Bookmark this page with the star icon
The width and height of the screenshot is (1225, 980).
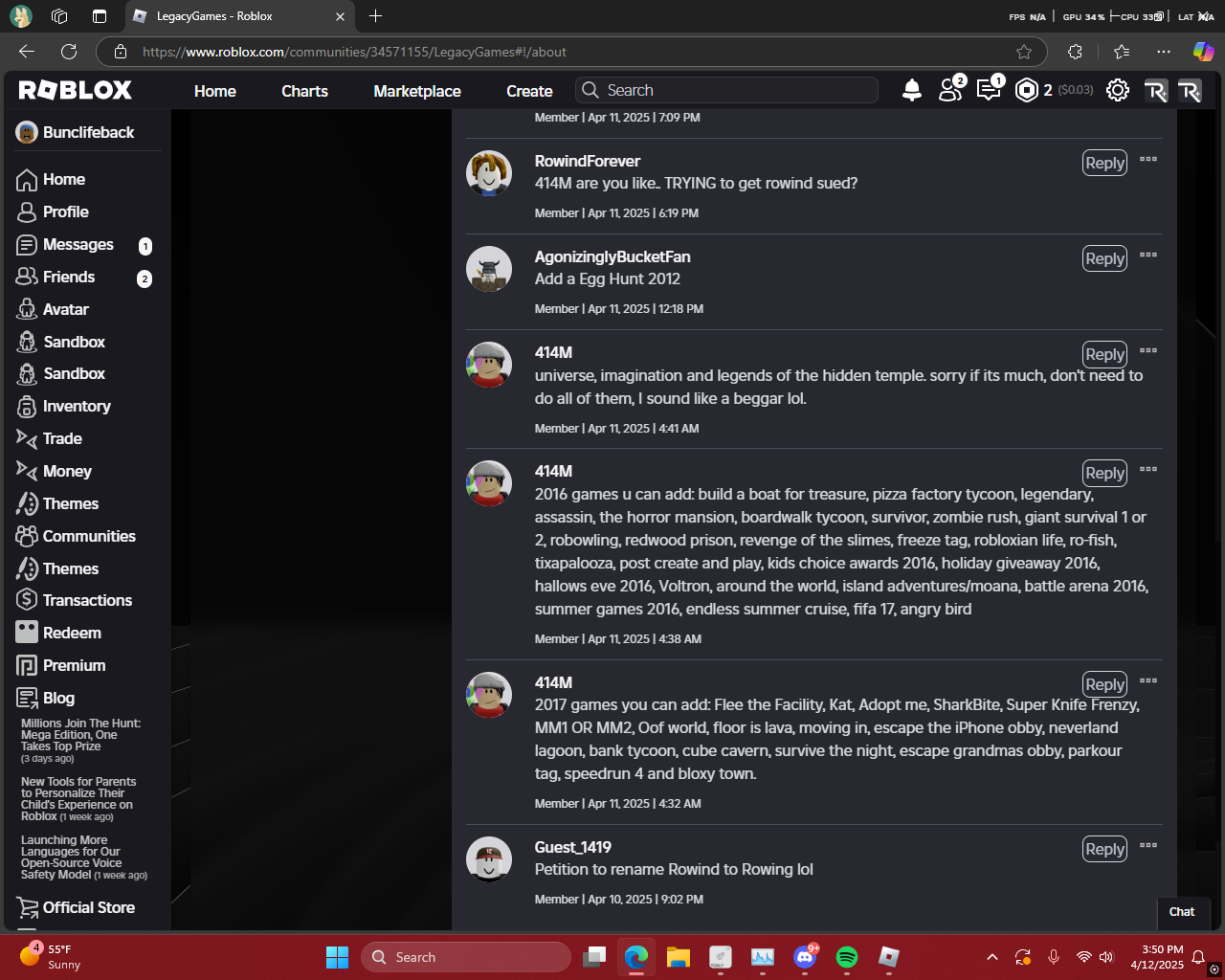pyautogui.click(x=1024, y=52)
